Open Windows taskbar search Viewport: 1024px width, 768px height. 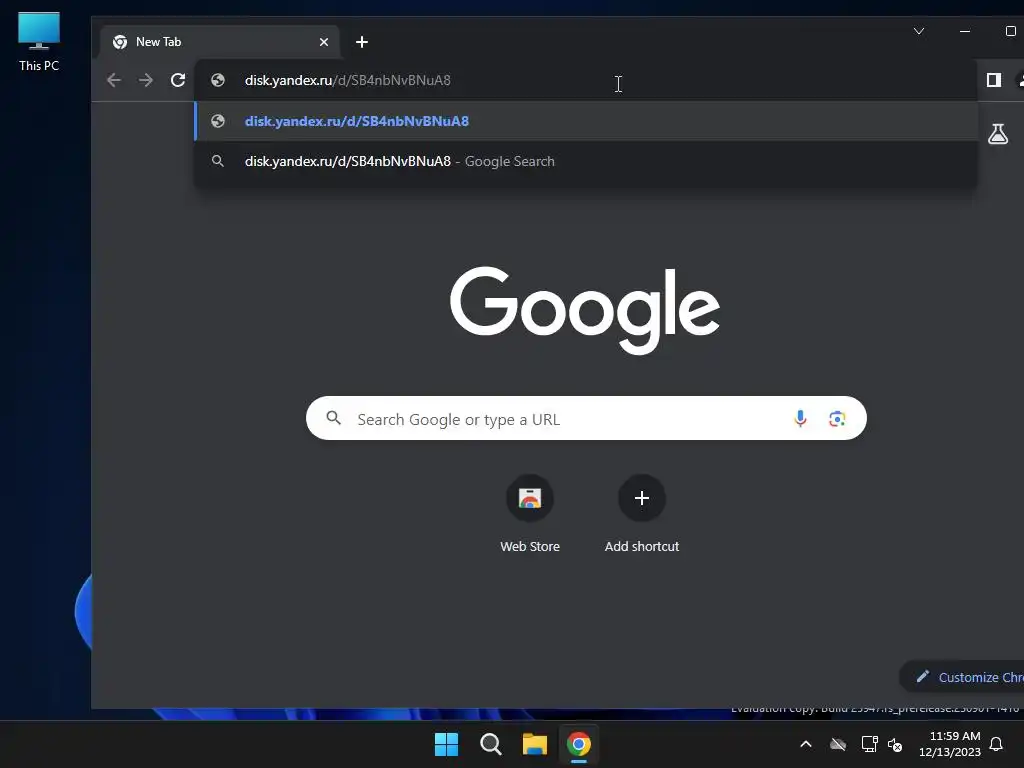(x=490, y=744)
